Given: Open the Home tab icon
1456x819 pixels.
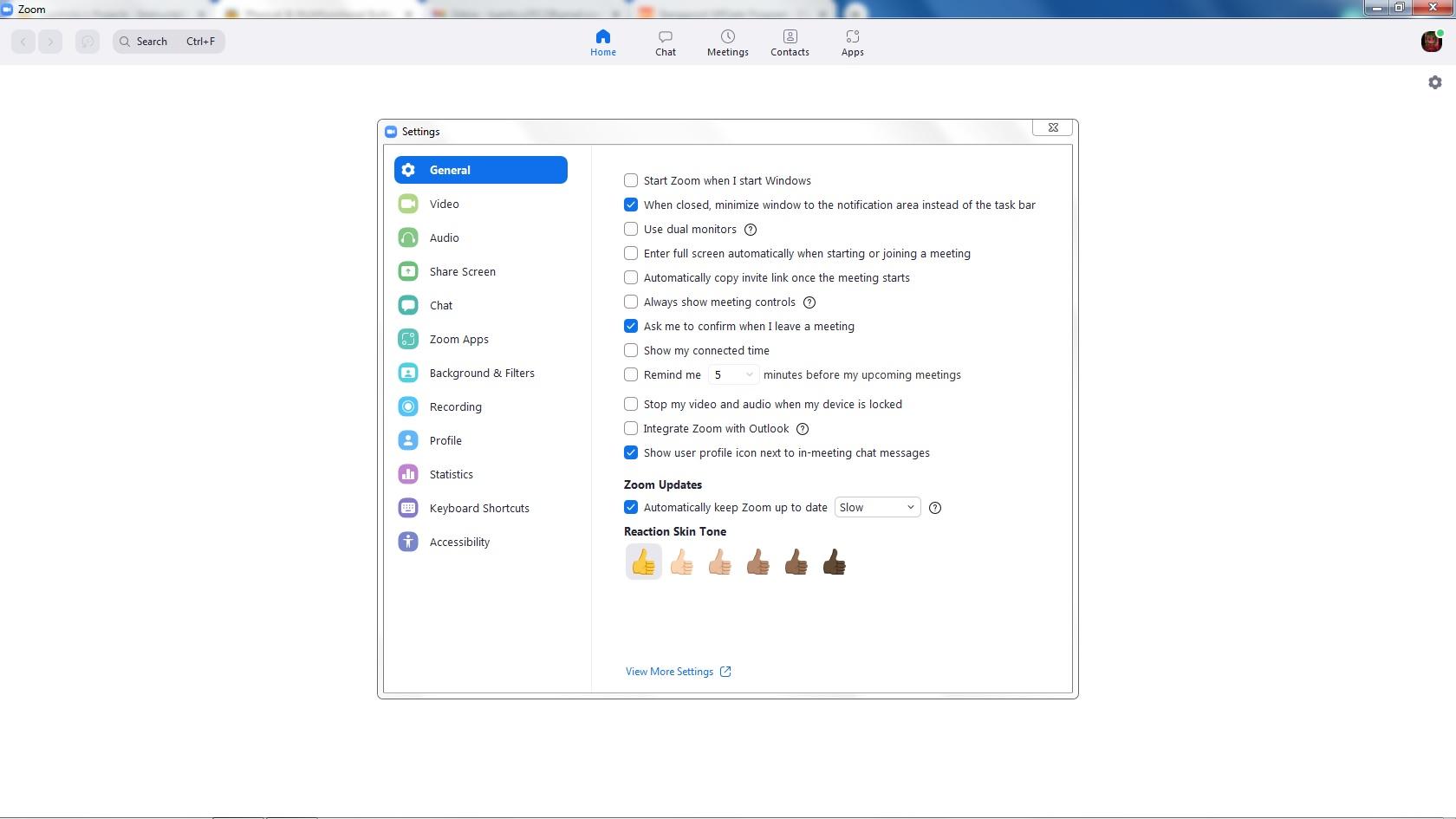Looking at the screenshot, I should click(x=603, y=36).
